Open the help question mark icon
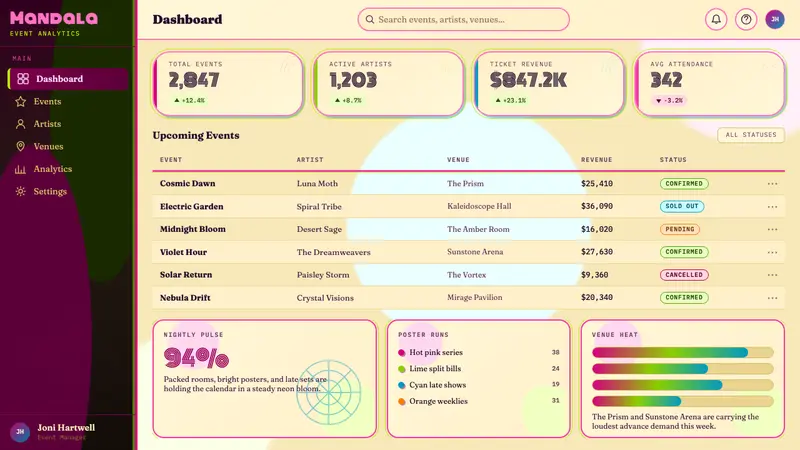Viewport: 800px width, 450px height. (746, 19)
